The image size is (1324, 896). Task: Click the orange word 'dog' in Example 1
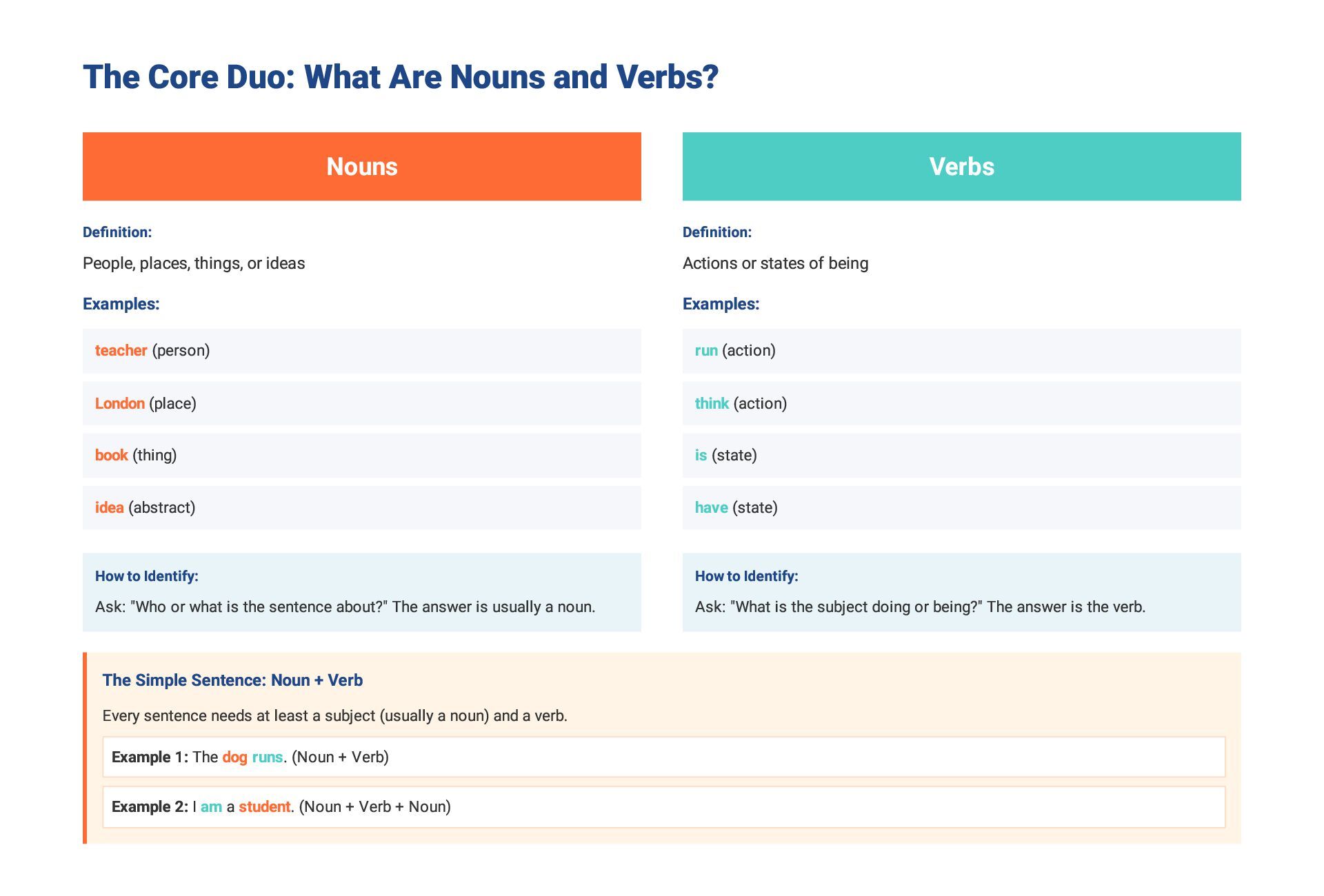tap(234, 757)
